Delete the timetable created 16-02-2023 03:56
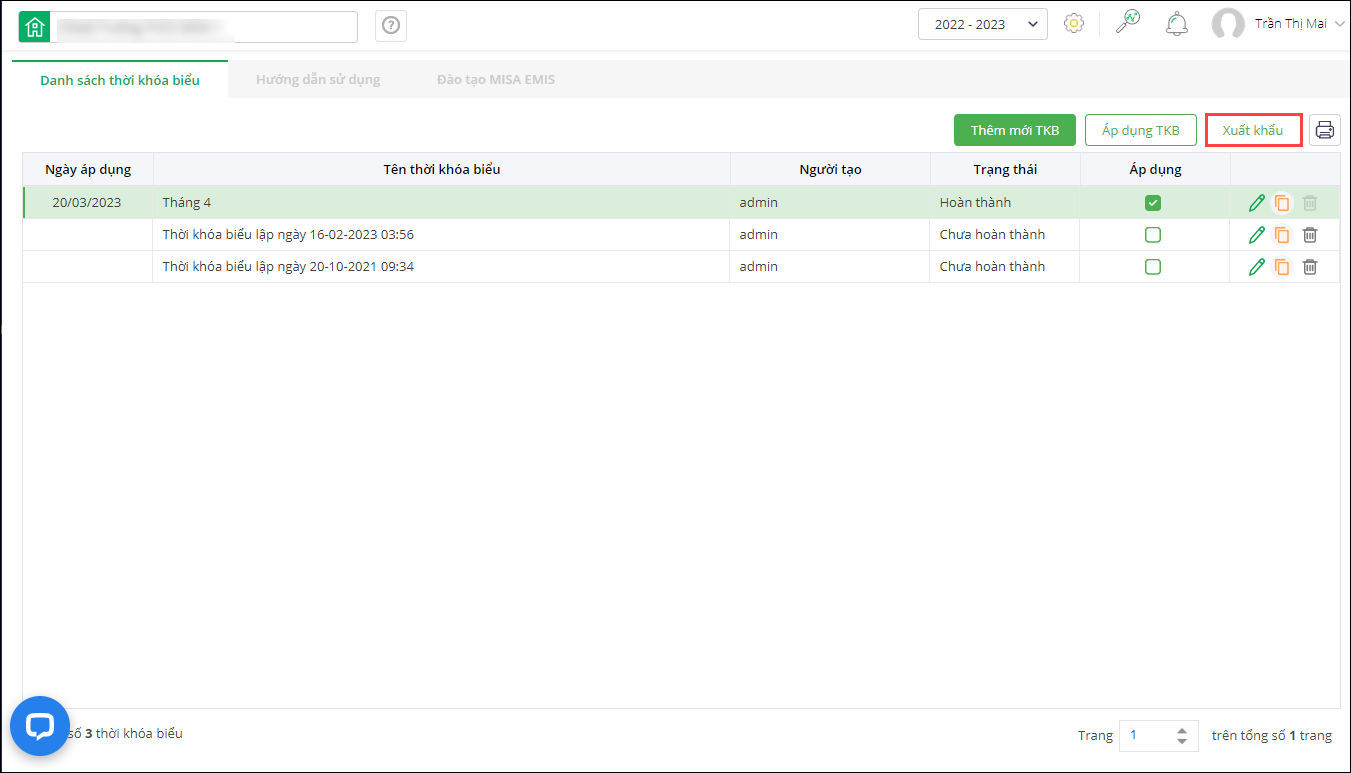 [x=1310, y=235]
